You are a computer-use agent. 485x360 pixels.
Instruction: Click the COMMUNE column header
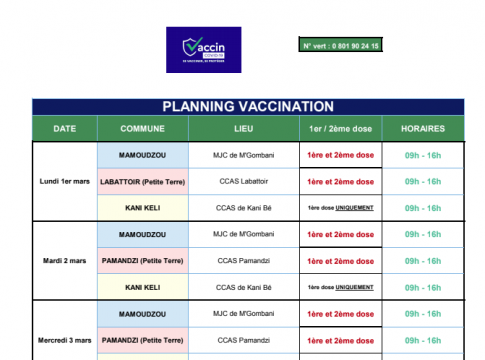[143, 128]
